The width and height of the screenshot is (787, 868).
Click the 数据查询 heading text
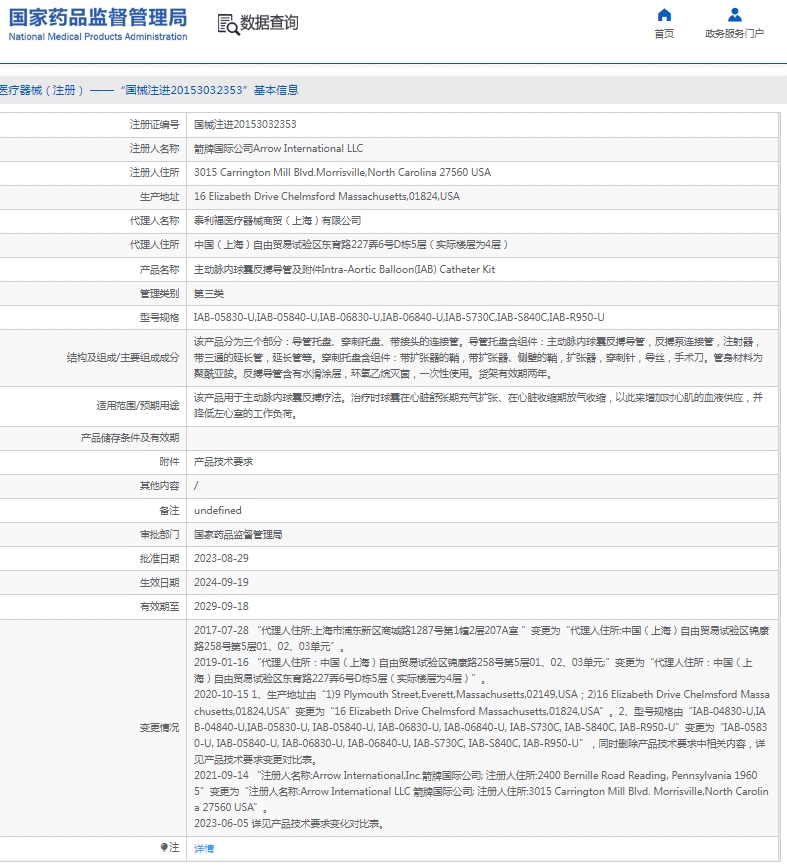point(269,23)
